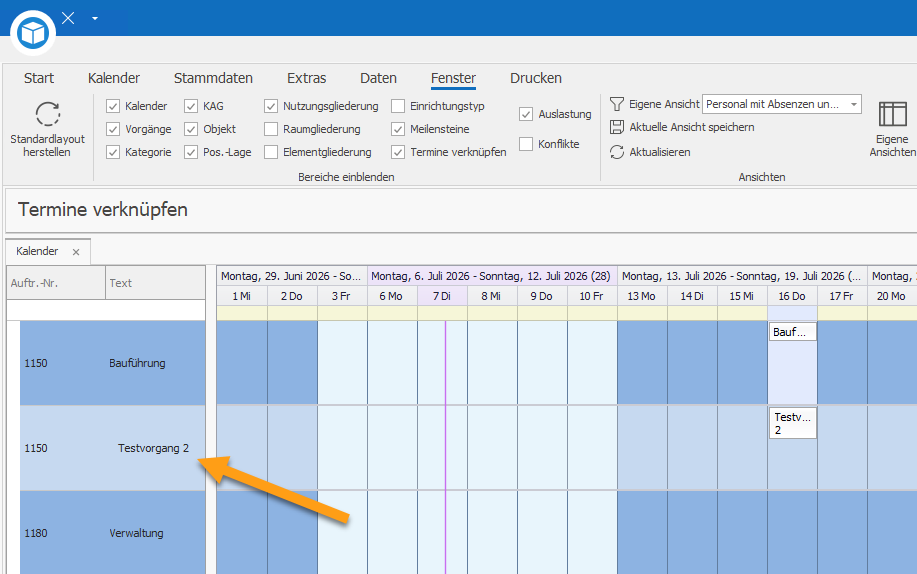Click the Aktualisieren button label
The width and height of the screenshot is (917, 574).
[660, 152]
